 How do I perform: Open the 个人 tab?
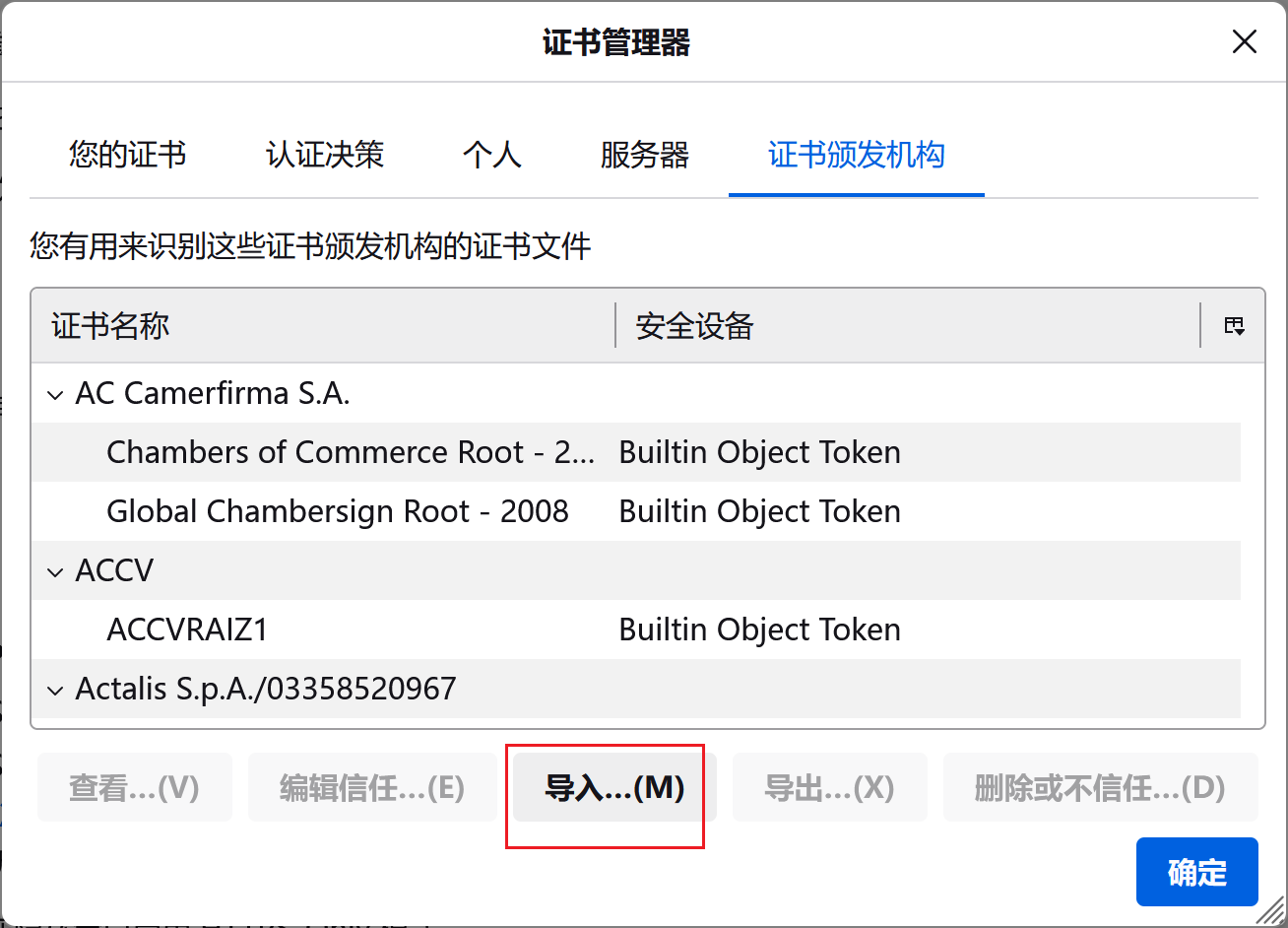point(491,155)
